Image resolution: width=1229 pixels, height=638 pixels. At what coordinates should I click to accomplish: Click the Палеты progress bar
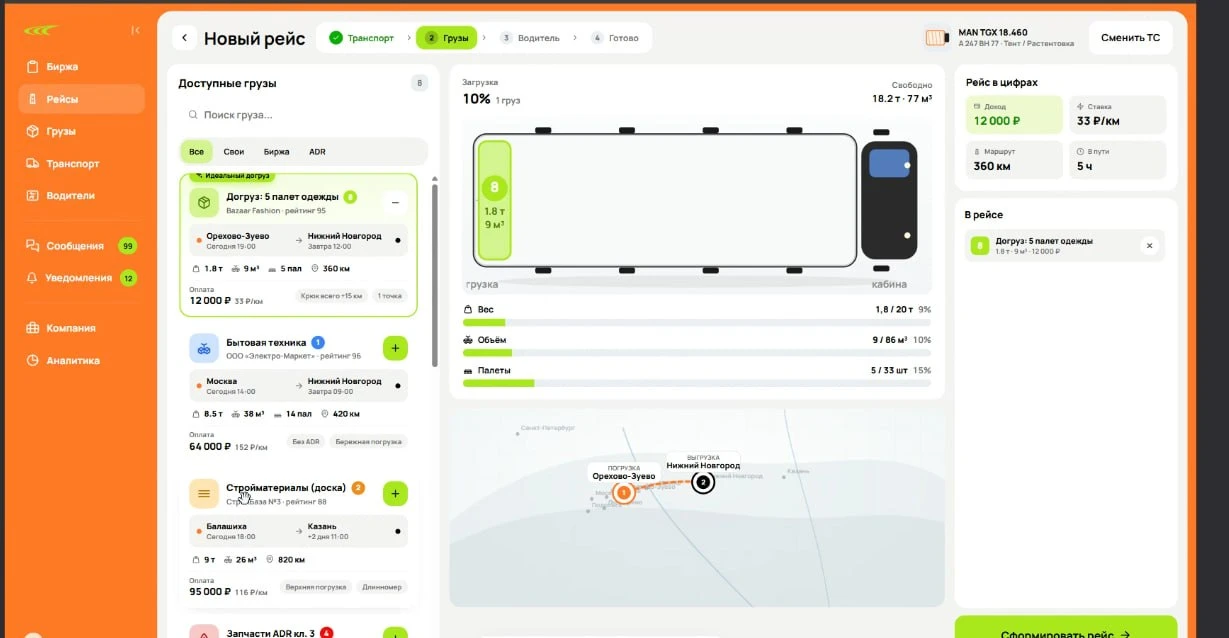[x=697, y=383]
